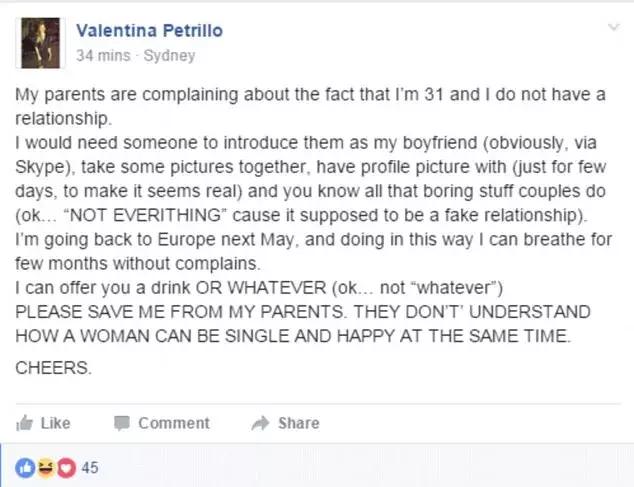This screenshot has height=487, width=634.
Task: Click the "PLEASE SAVE ME FROM MY PARENTS" line
Action: click(x=303, y=312)
